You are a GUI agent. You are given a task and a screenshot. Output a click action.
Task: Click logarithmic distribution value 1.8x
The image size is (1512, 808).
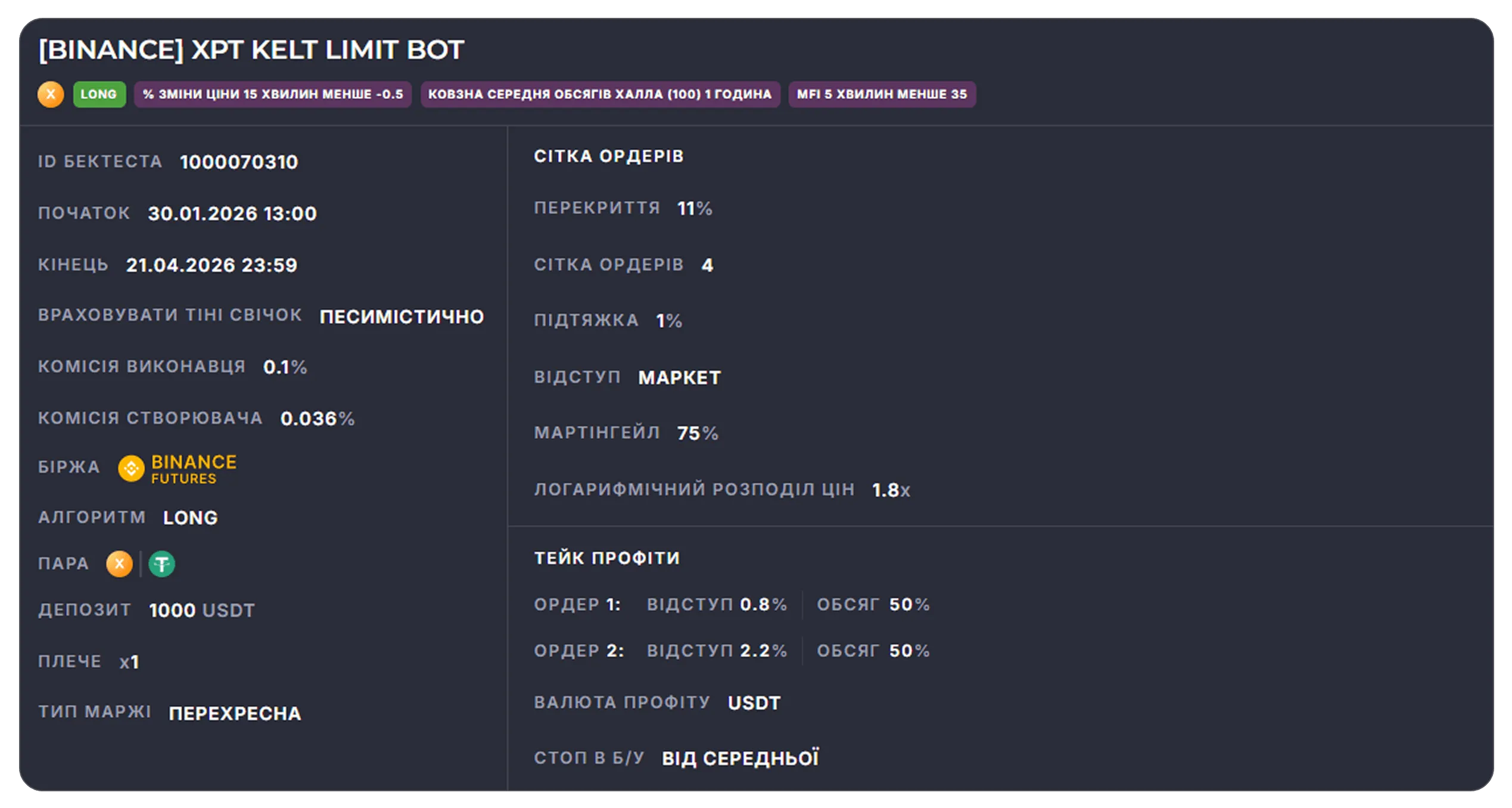pyautogui.click(x=891, y=490)
